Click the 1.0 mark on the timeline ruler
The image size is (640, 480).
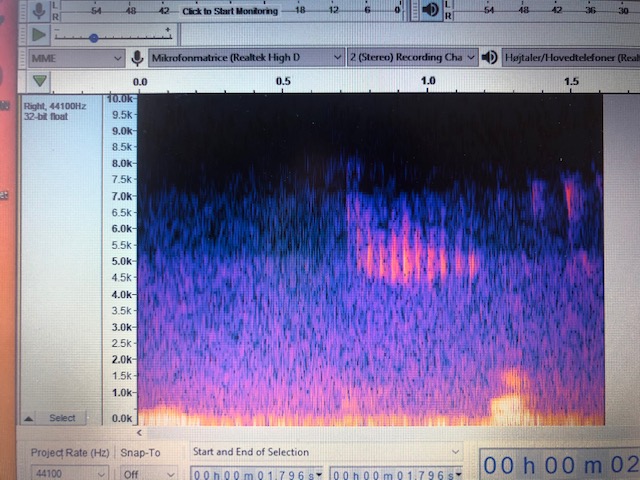pyautogui.click(x=429, y=81)
